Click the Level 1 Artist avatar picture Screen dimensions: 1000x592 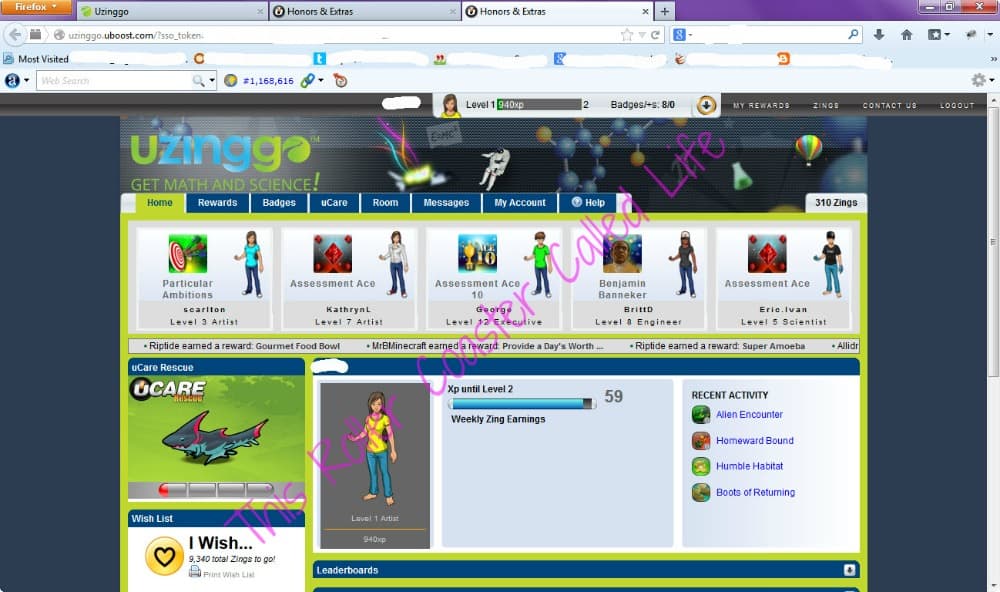pos(374,465)
